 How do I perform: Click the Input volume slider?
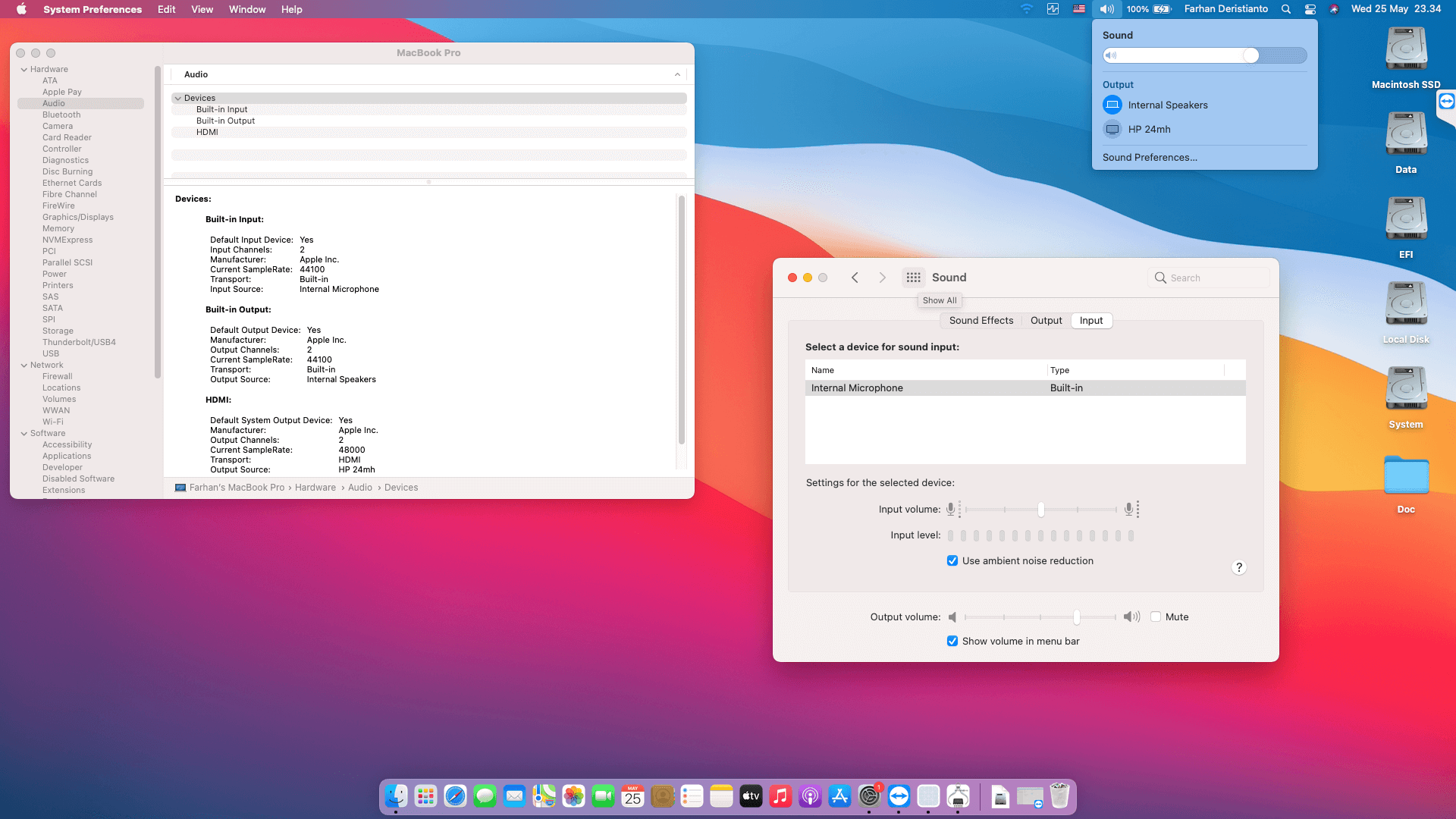(x=1040, y=510)
